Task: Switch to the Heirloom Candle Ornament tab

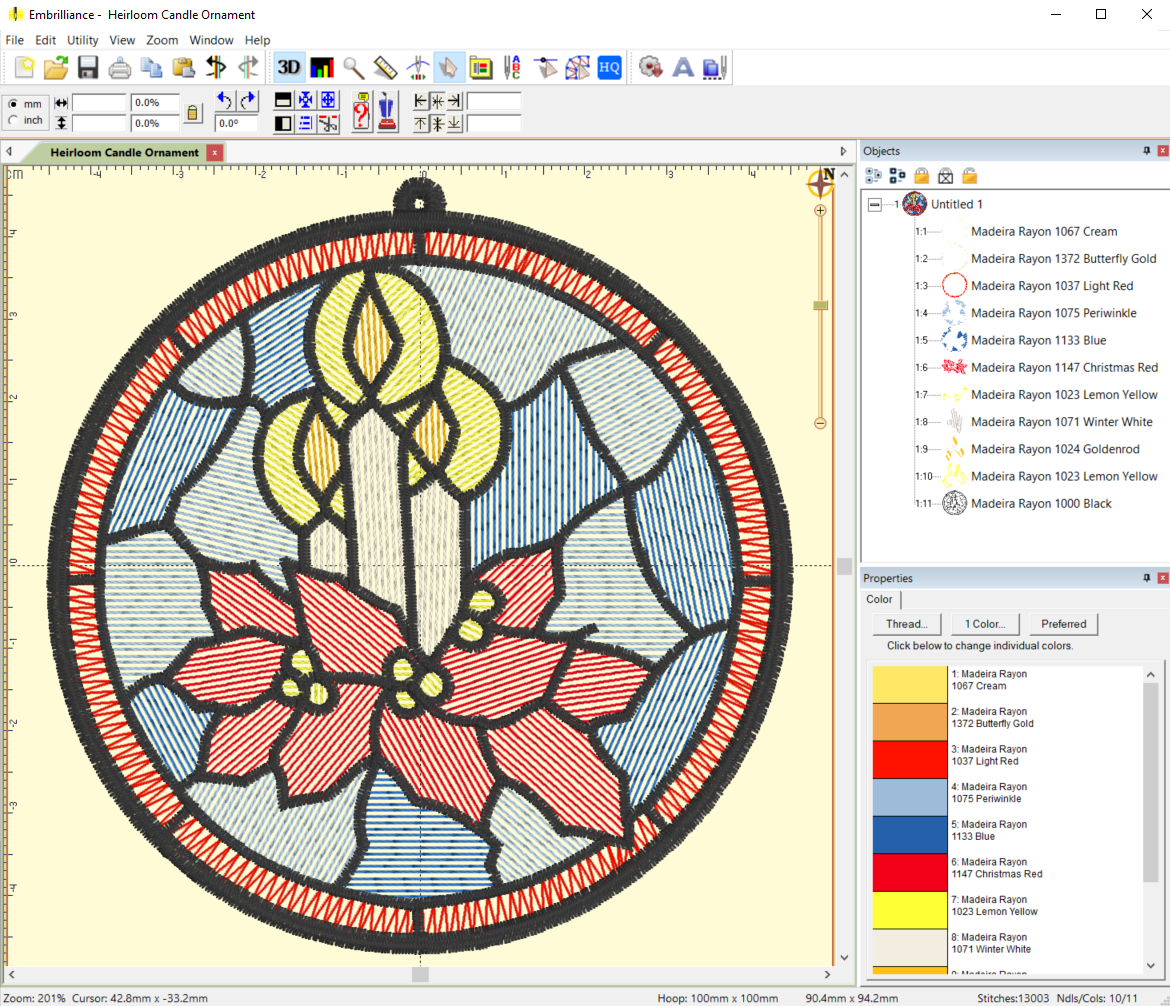Action: [x=124, y=152]
